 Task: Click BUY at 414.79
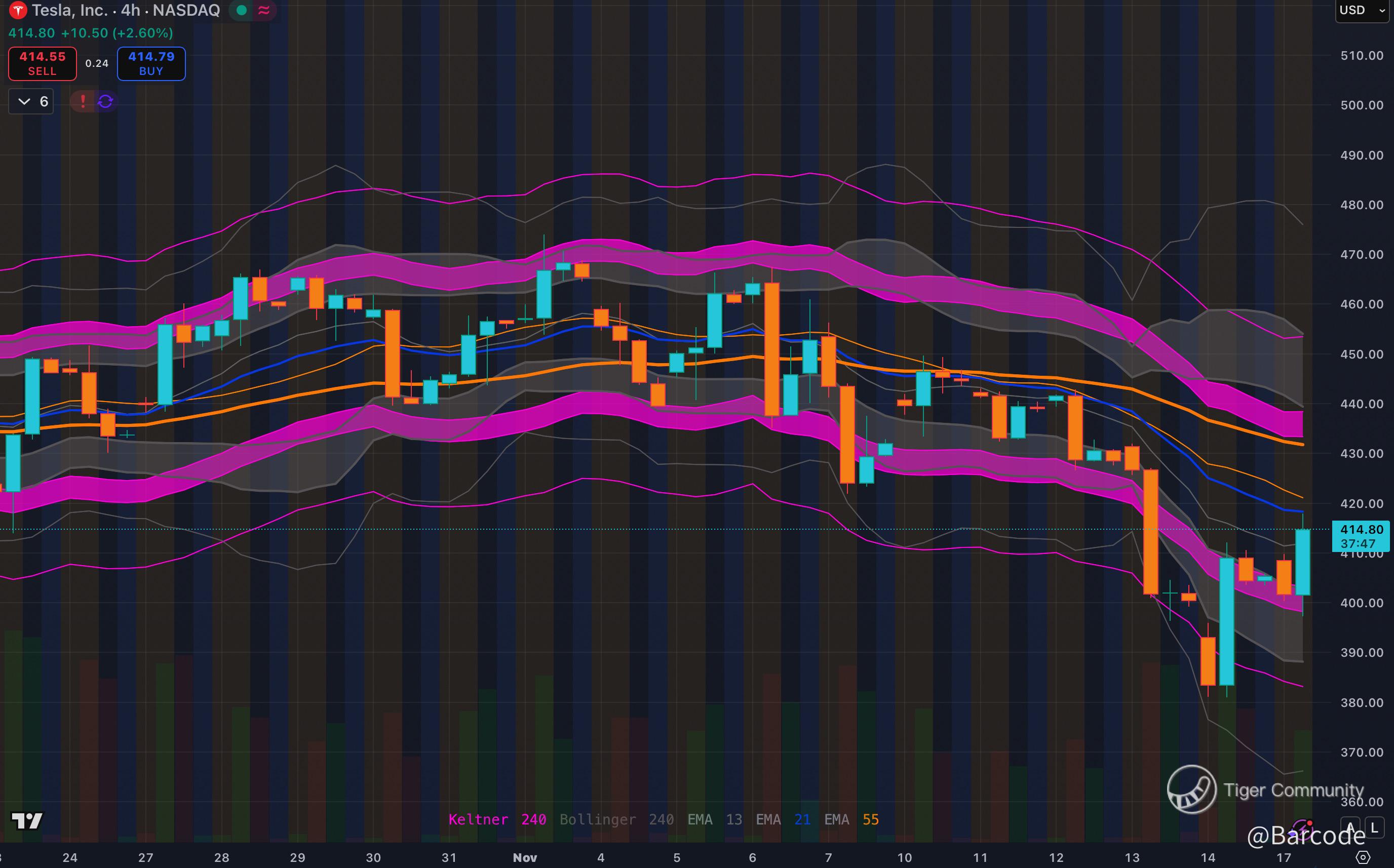point(151,64)
